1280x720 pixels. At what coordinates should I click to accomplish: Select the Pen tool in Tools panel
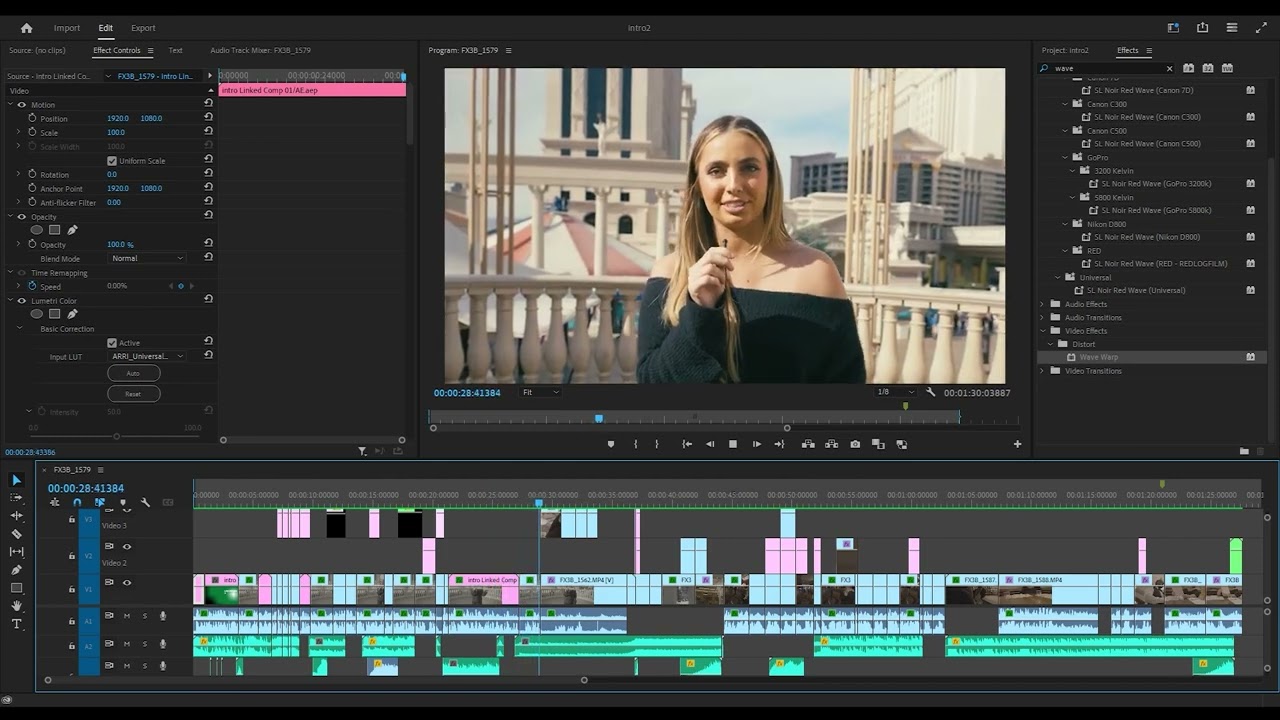[x=16, y=570]
